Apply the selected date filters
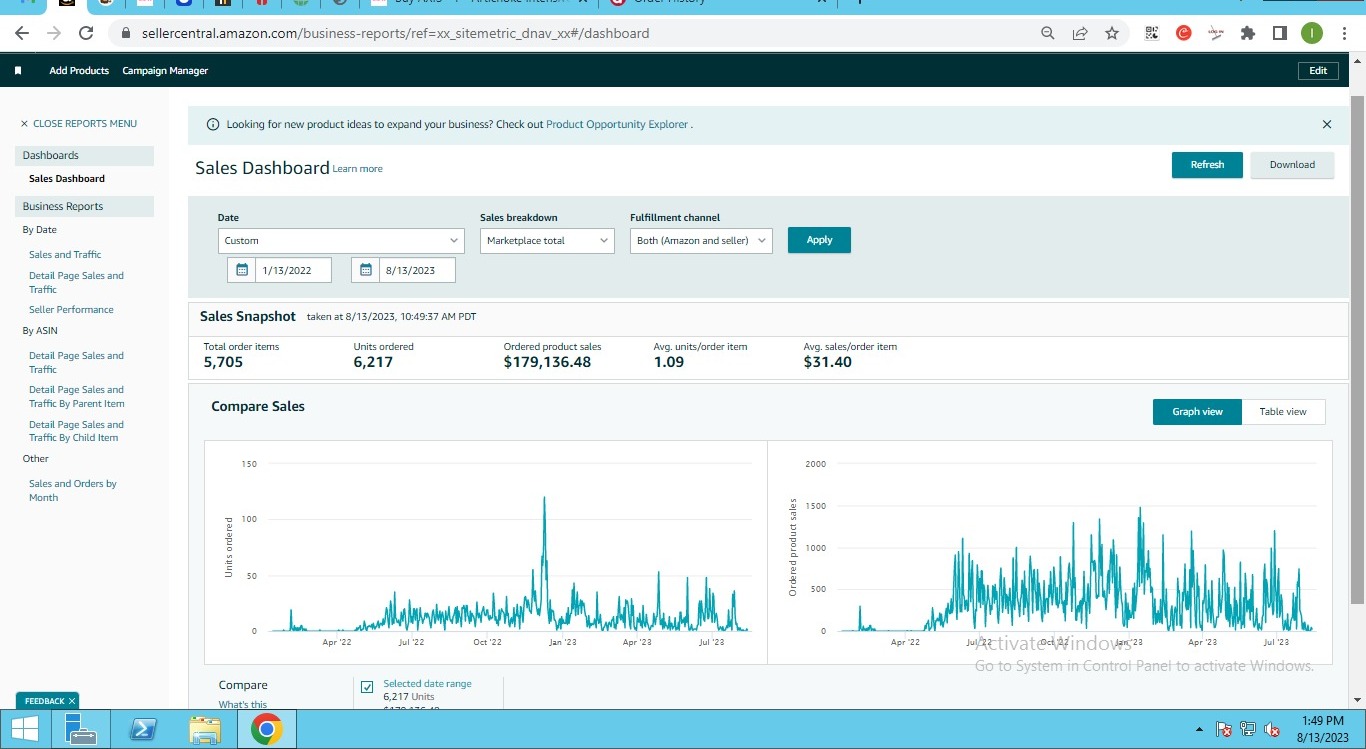 point(819,240)
